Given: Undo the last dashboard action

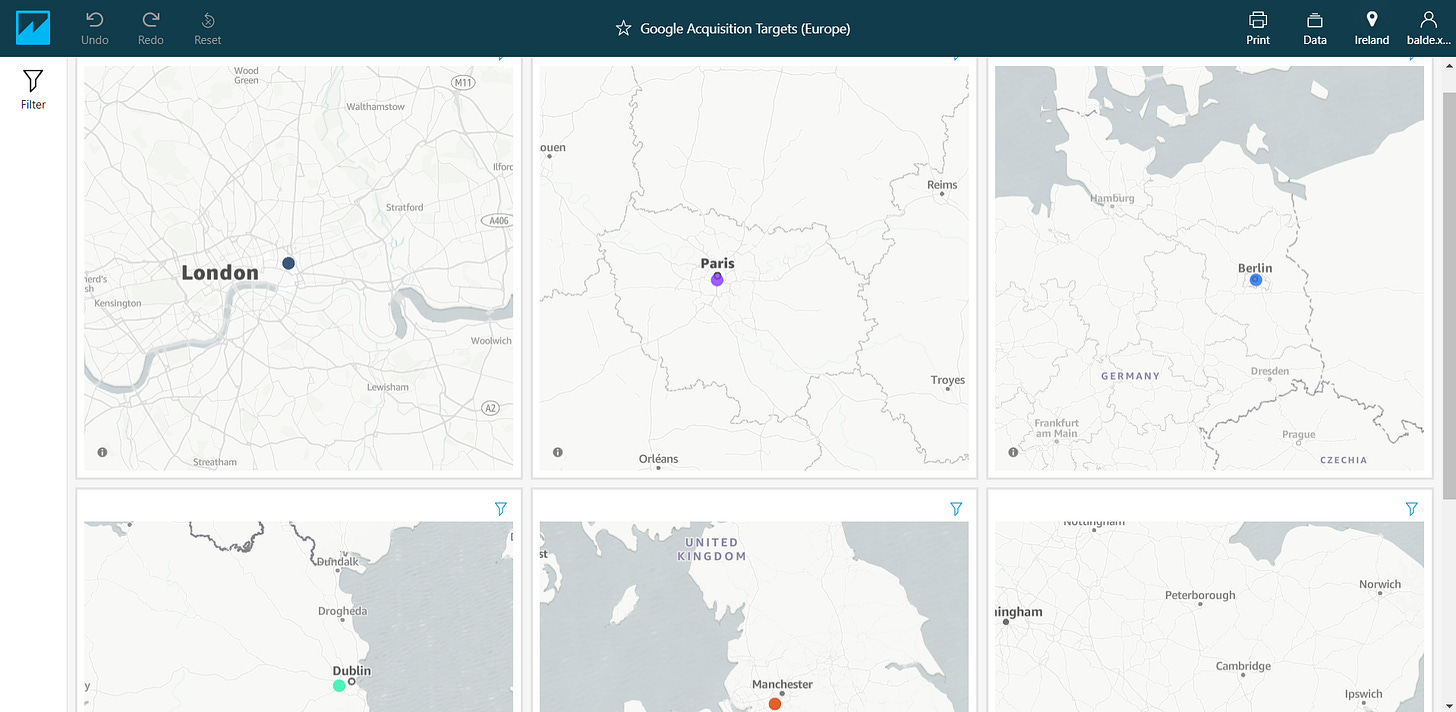Looking at the screenshot, I should (x=95, y=28).
